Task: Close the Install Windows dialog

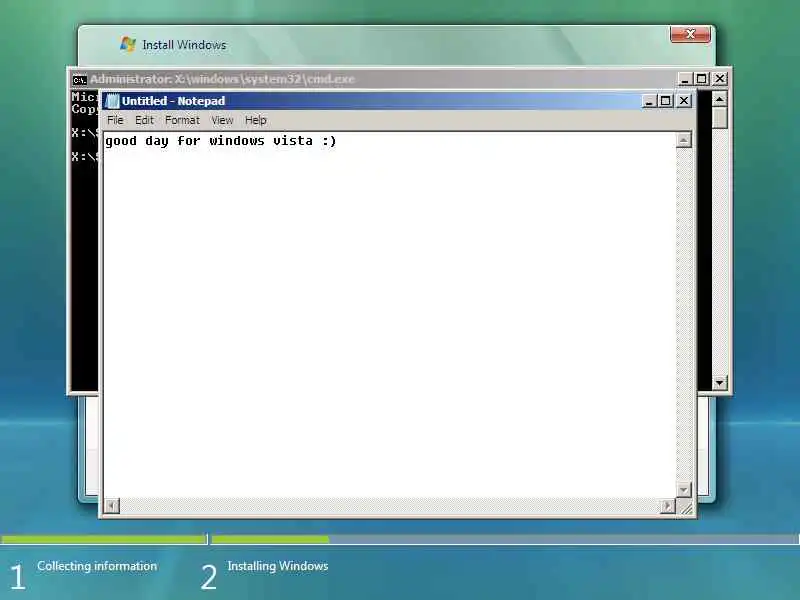Action: 690,34
